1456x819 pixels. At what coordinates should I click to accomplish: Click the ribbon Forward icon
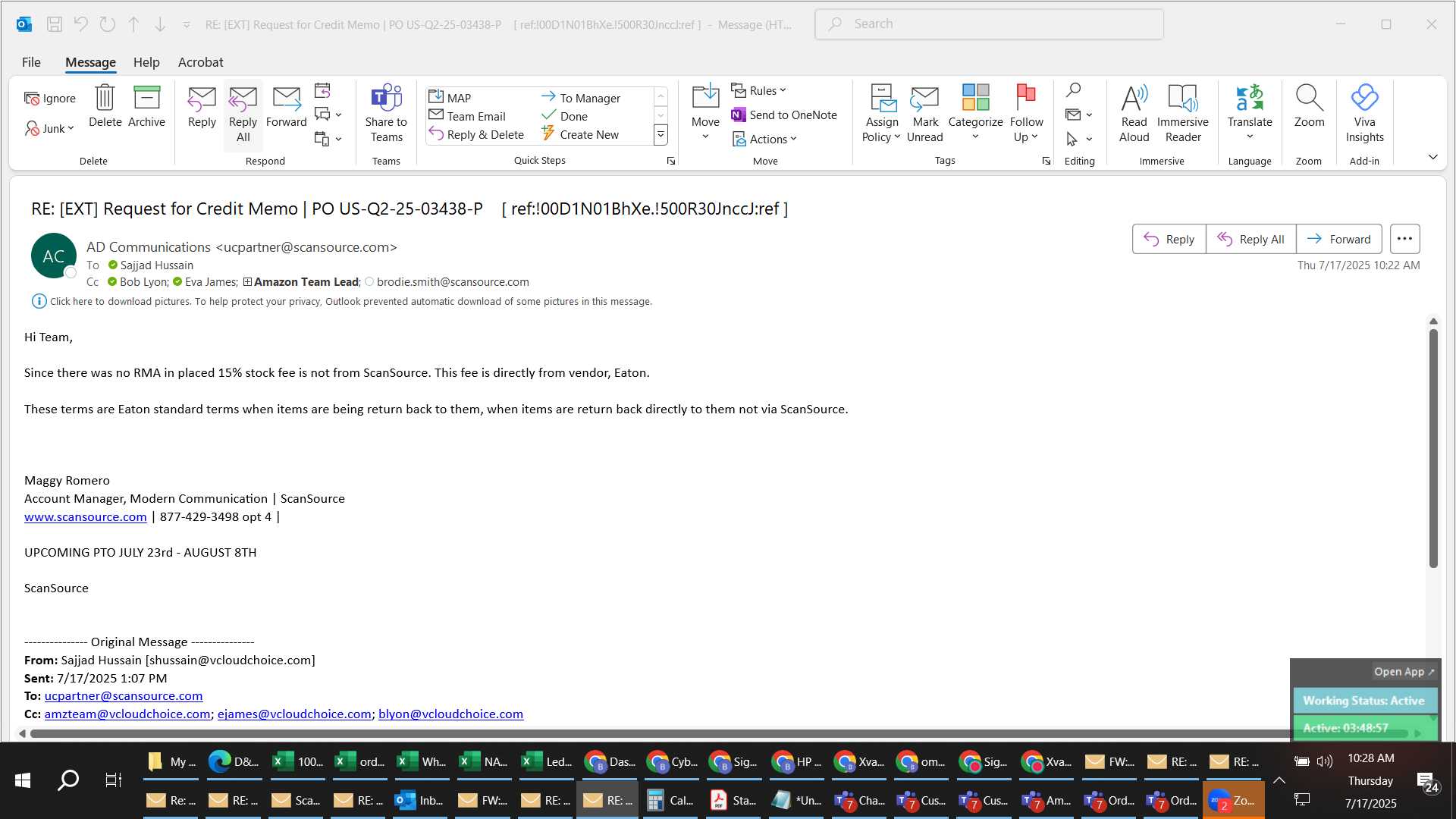[x=287, y=106]
